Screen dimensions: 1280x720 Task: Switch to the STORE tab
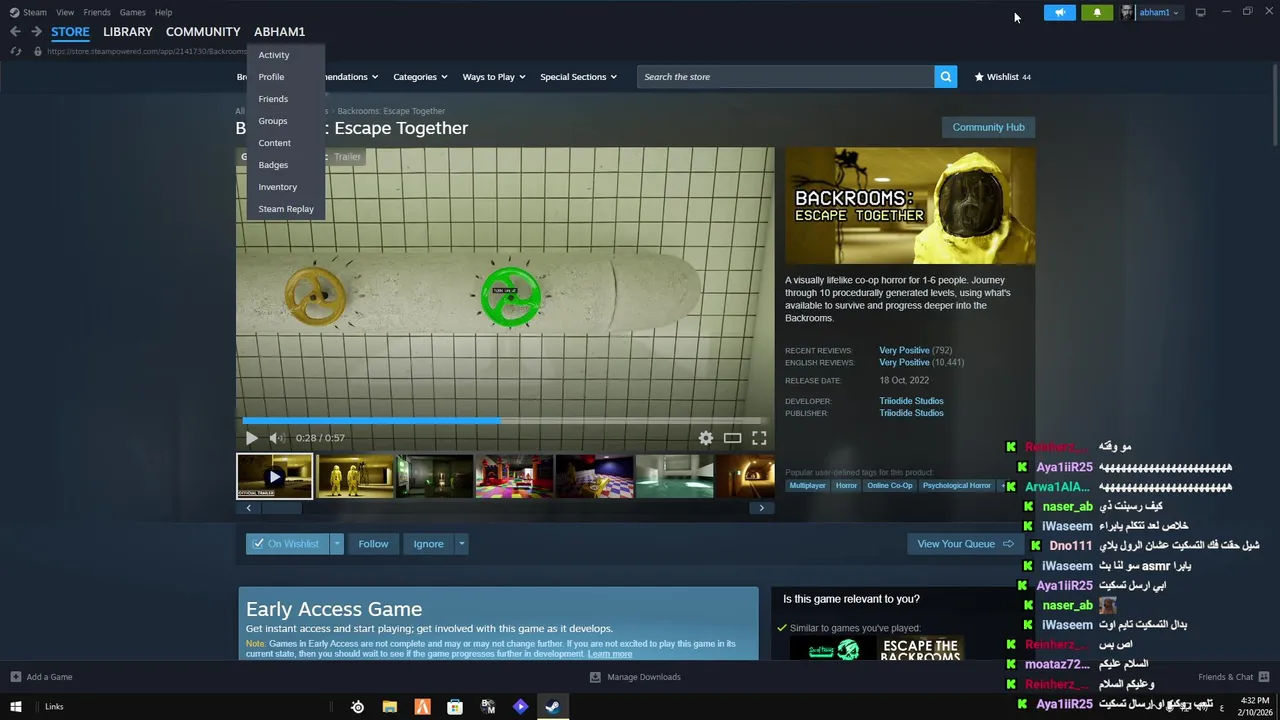point(70,32)
